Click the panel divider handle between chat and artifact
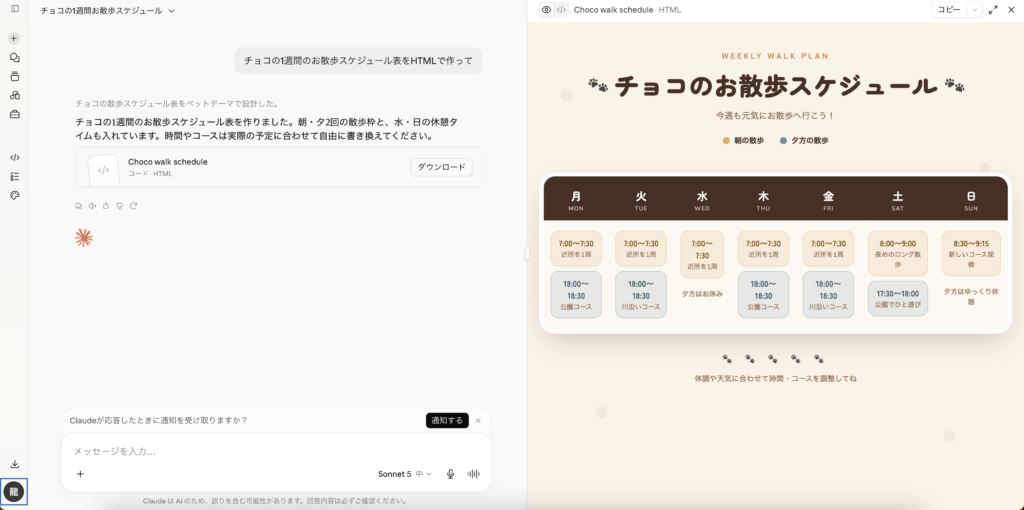Viewport: 1024px width, 510px height. (x=526, y=255)
